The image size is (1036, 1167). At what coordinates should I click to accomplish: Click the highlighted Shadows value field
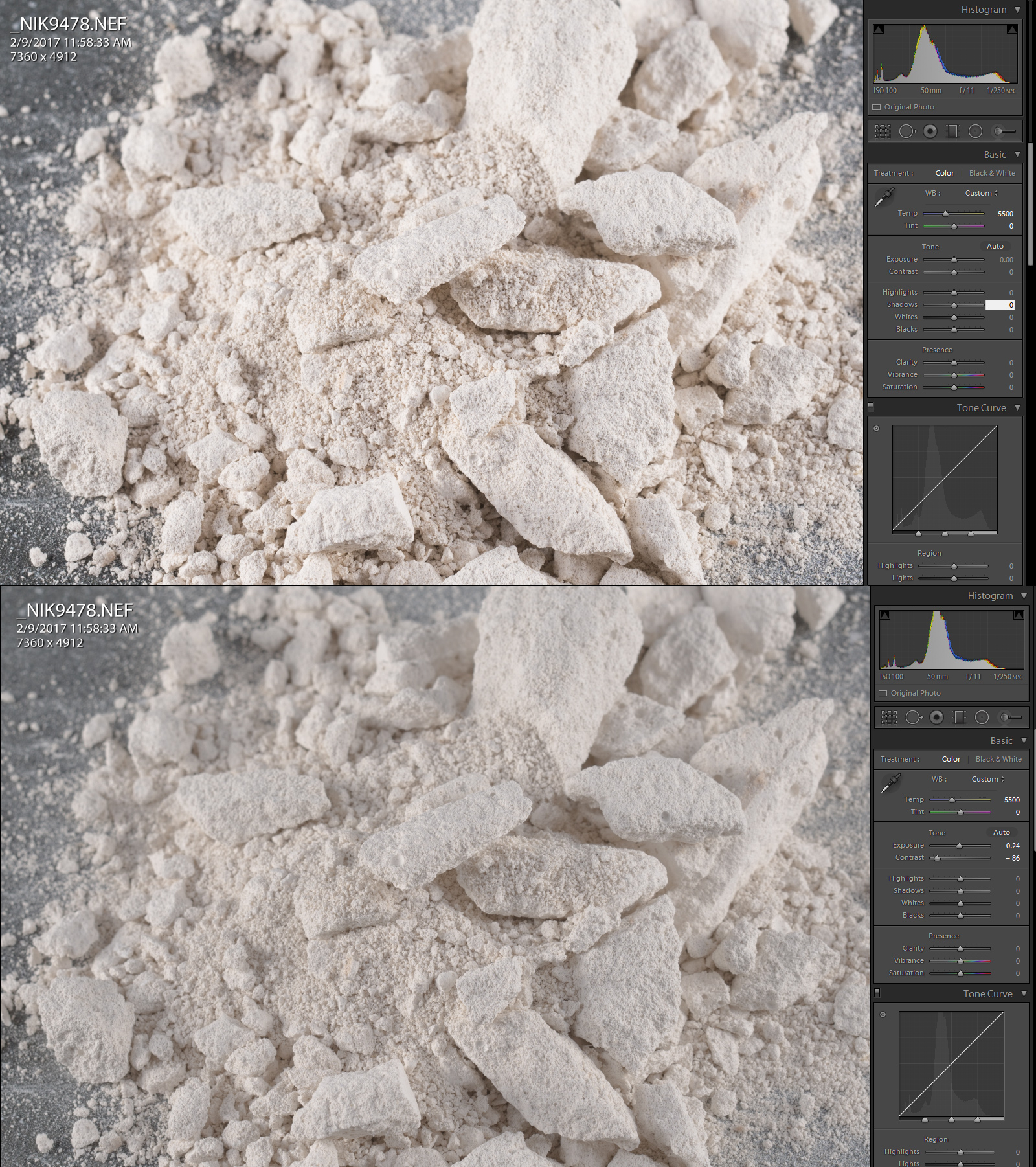1000,304
